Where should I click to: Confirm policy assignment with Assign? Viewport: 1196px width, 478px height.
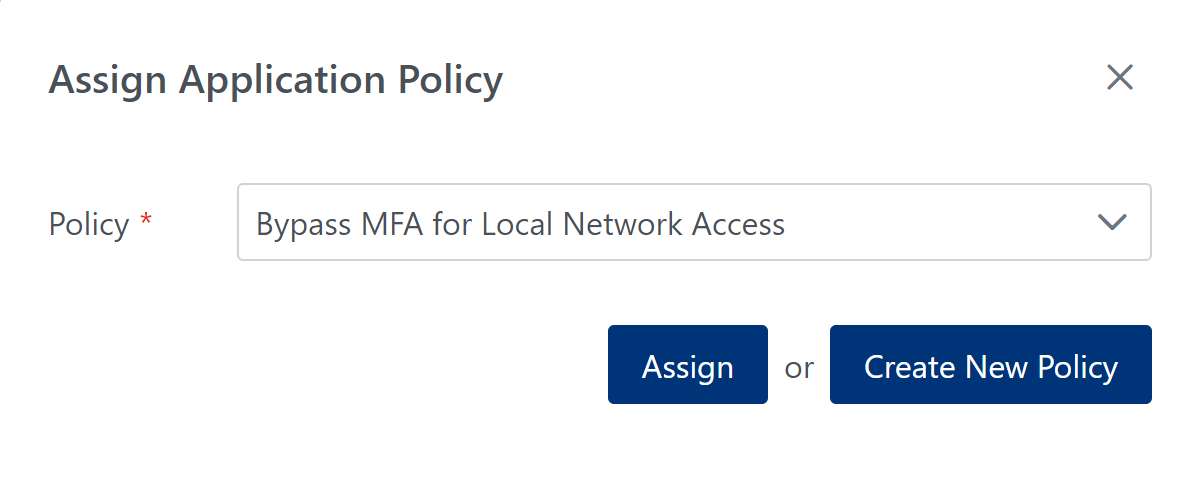(x=687, y=365)
